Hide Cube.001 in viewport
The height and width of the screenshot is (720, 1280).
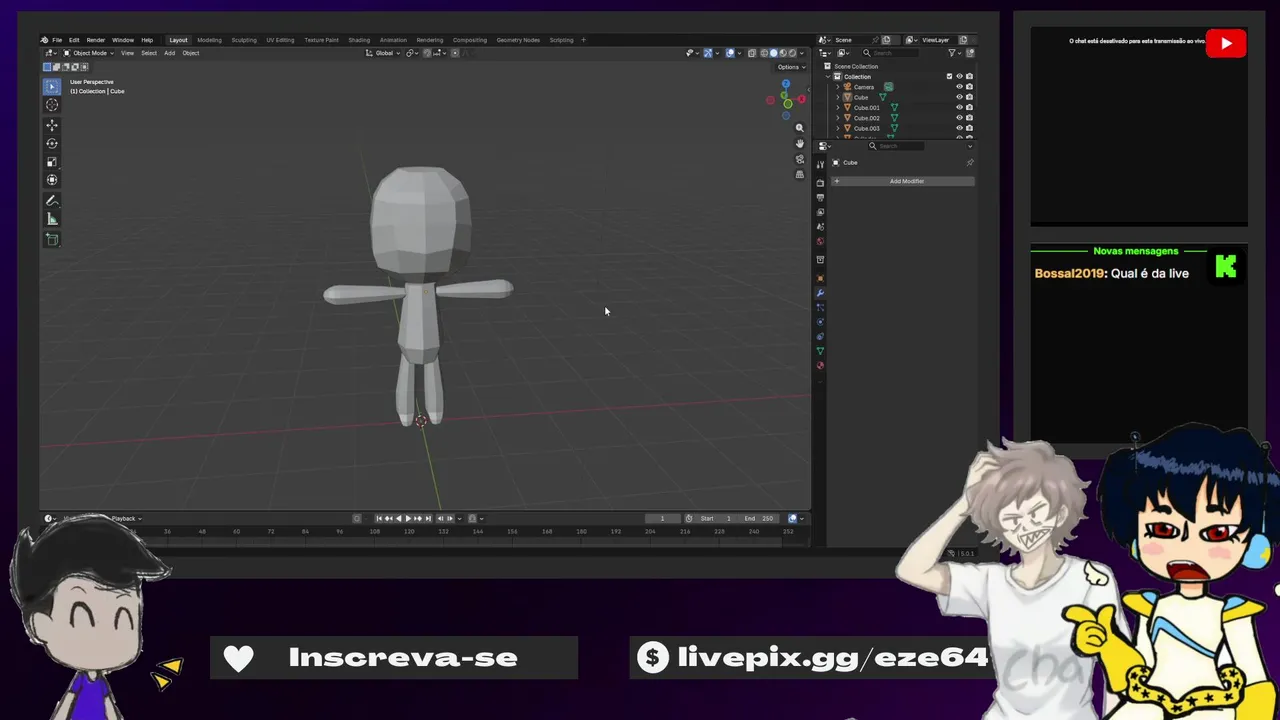click(x=959, y=107)
